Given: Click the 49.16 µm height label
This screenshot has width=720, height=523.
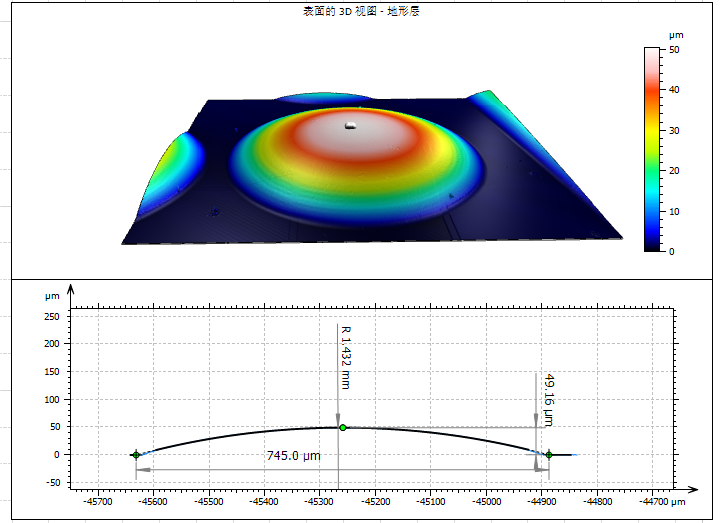Looking at the screenshot, I should (548, 400).
